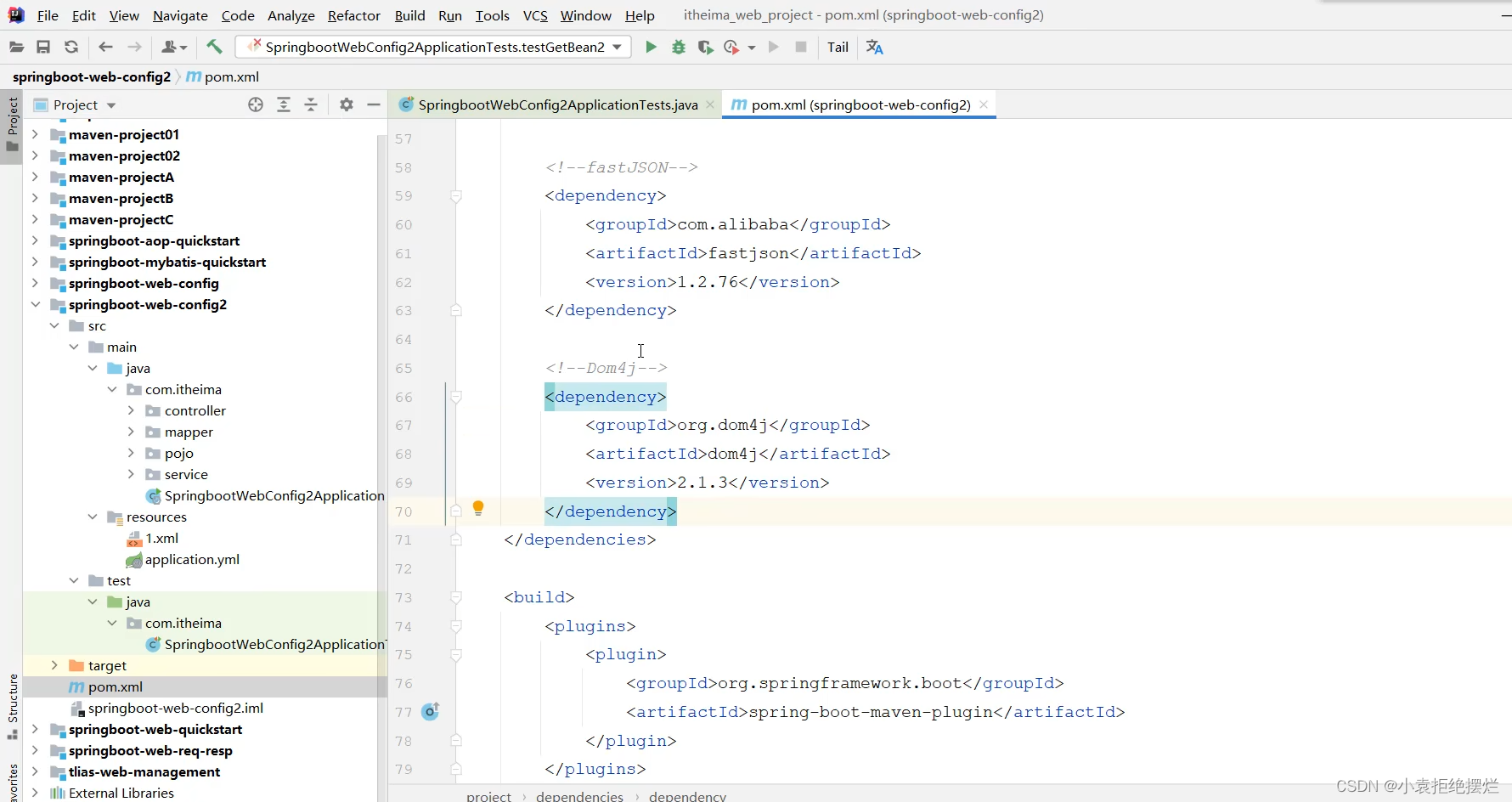Viewport: 1512px width, 802px height.
Task: Open the user/git account dropdown icon
Action: (173, 48)
